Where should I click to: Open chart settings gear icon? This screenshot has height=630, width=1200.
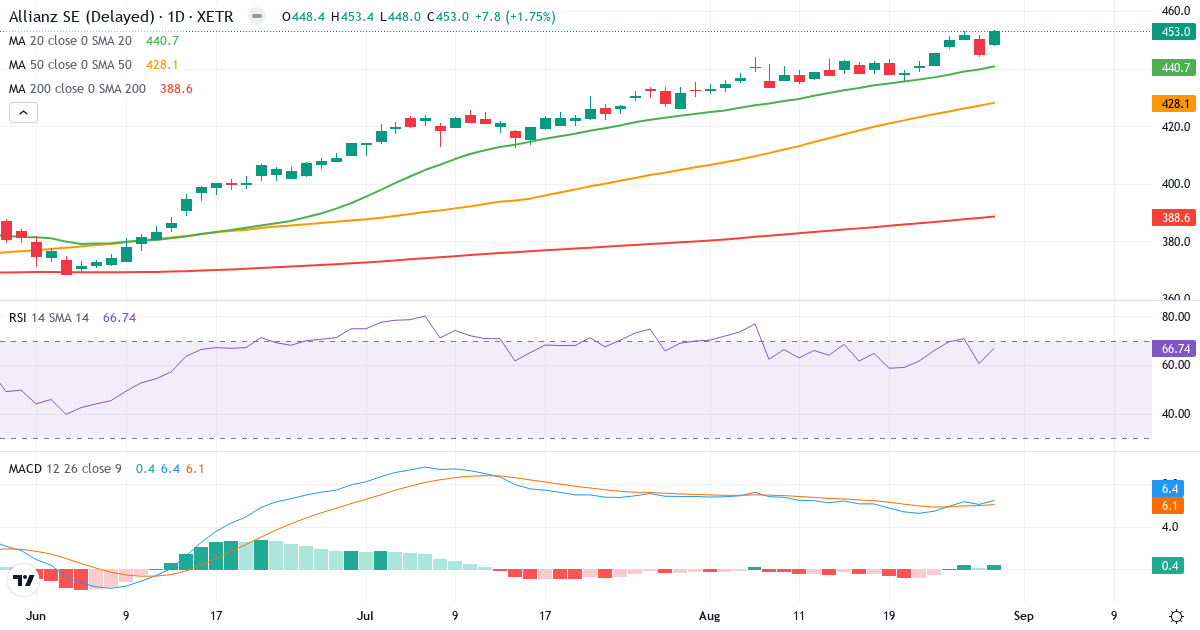[x=1177, y=616]
